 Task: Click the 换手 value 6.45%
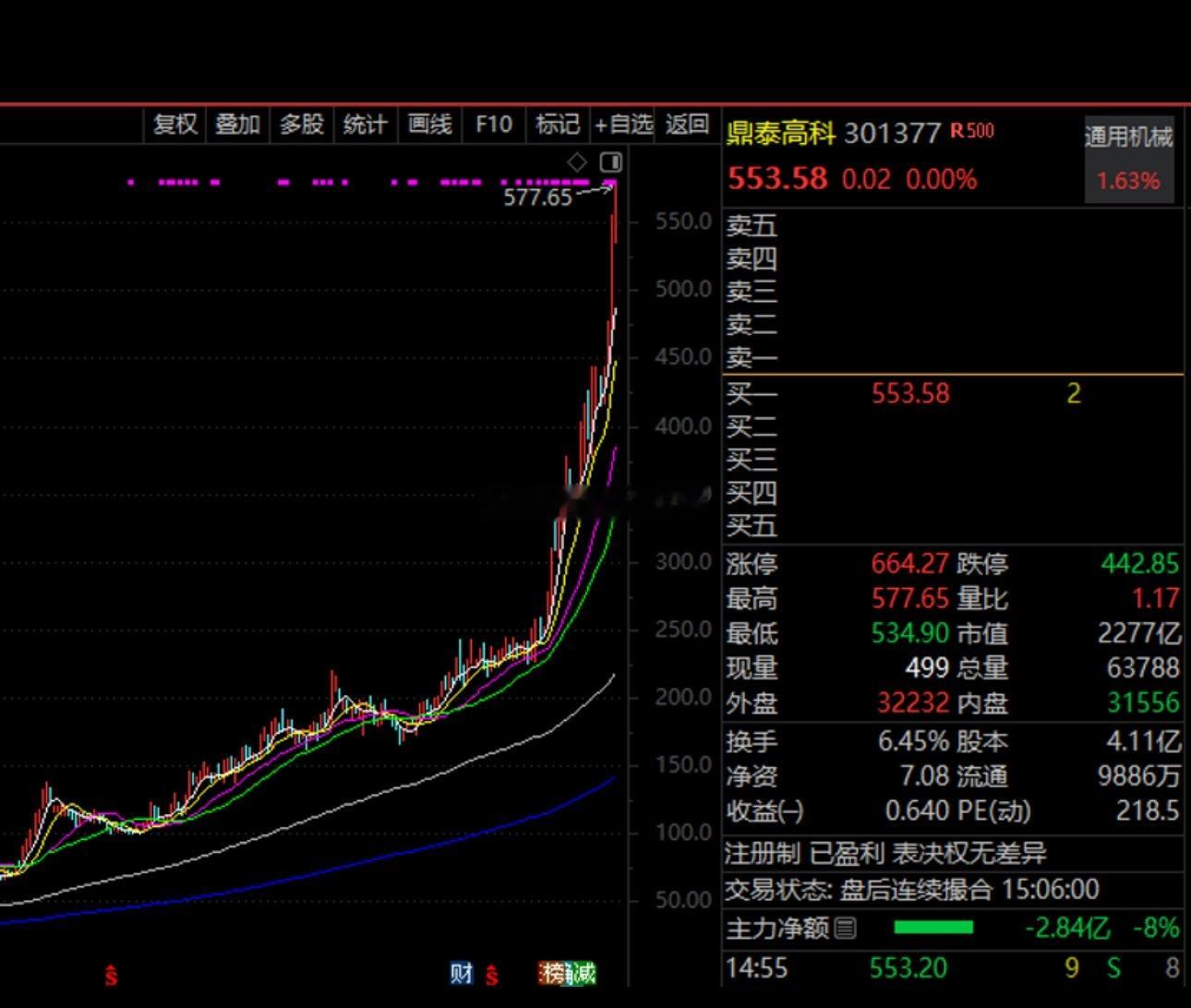[x=913, y=741]
